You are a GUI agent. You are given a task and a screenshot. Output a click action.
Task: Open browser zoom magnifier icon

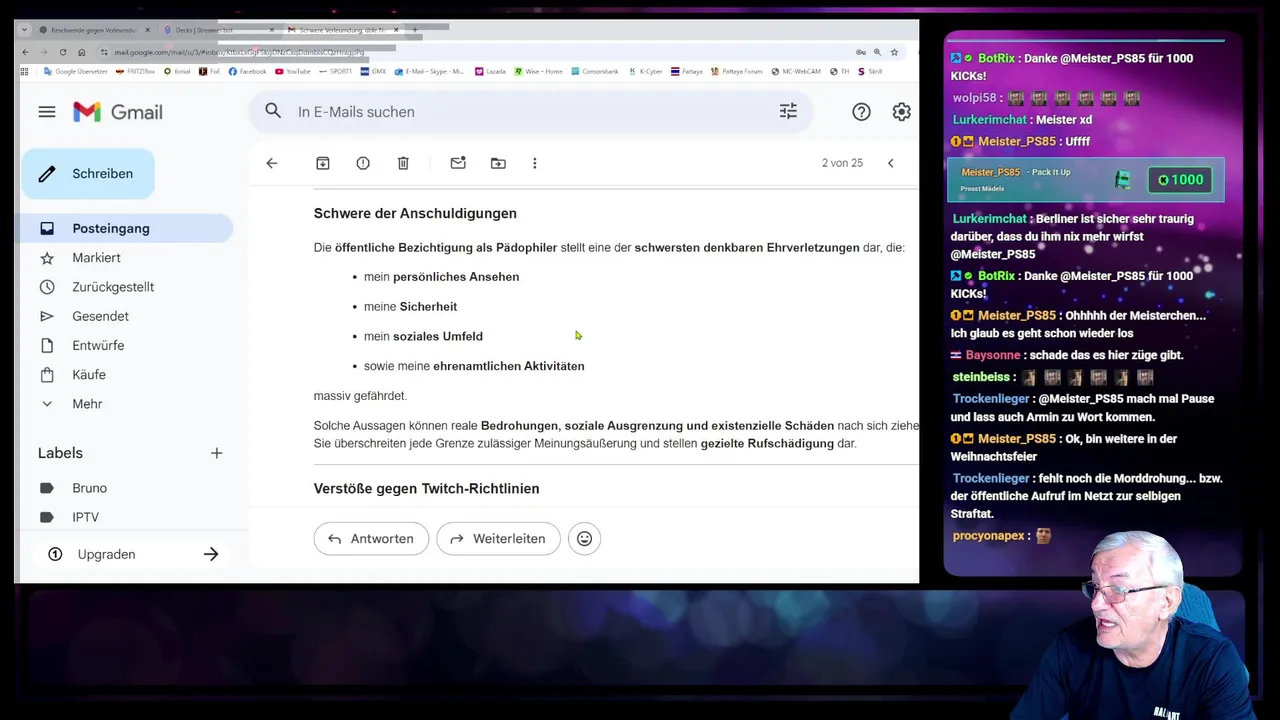877,52
